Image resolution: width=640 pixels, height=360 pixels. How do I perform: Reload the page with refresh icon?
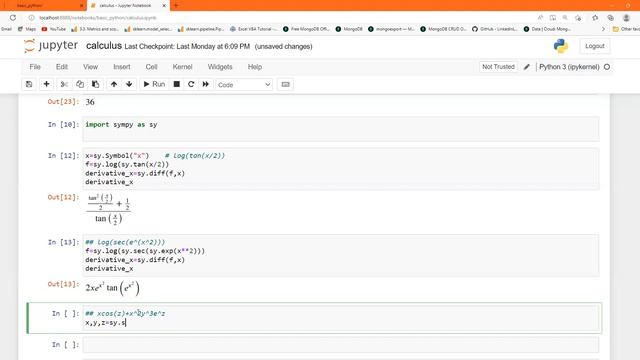pyautogui.click(x=13, y=18)
